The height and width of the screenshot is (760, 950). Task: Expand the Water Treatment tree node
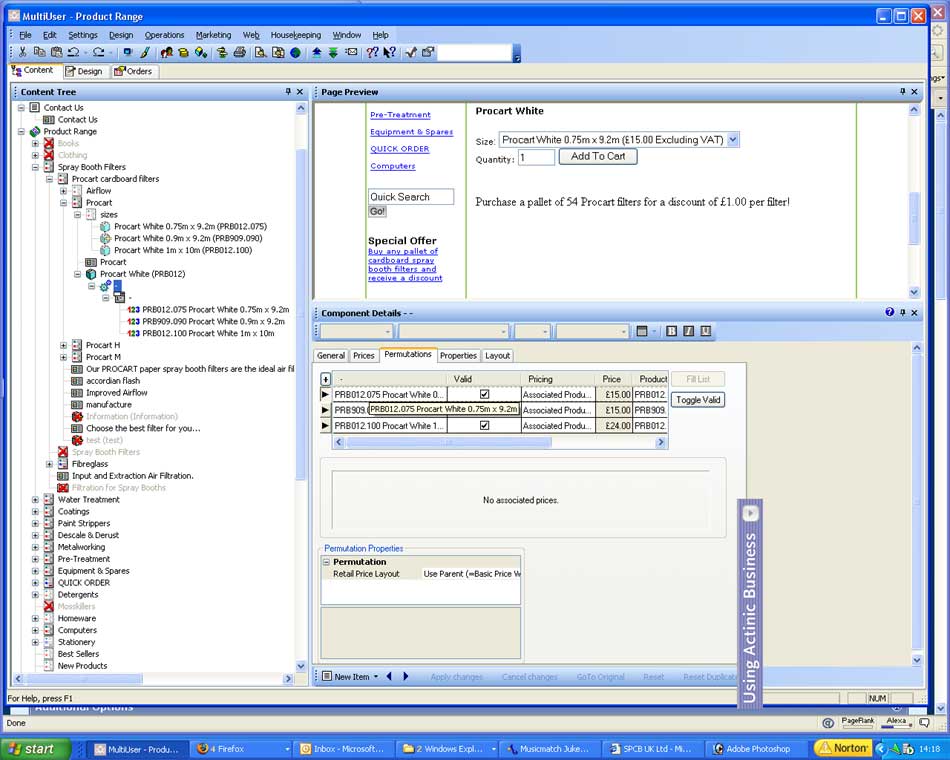(35, 500)
